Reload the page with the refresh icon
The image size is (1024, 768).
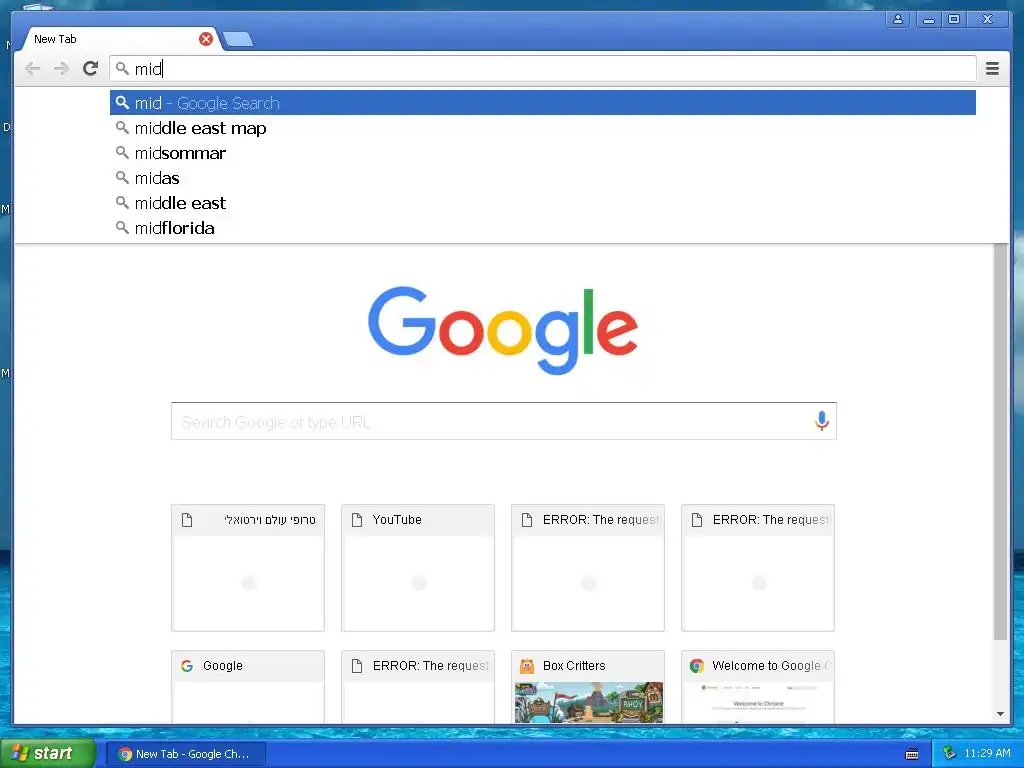(91, 68)
